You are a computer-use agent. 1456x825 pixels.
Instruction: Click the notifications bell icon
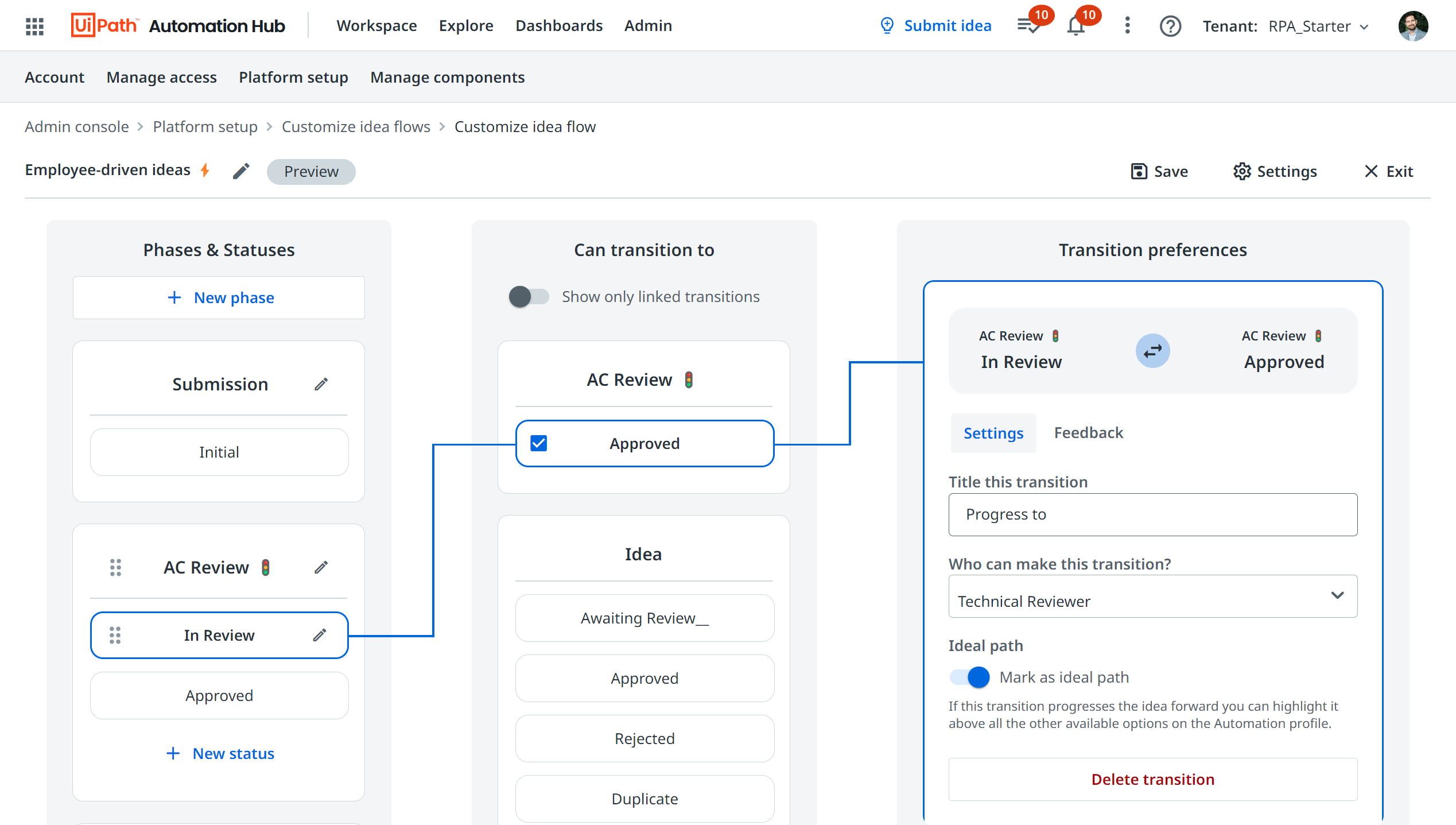click(x=1078, y=25)
